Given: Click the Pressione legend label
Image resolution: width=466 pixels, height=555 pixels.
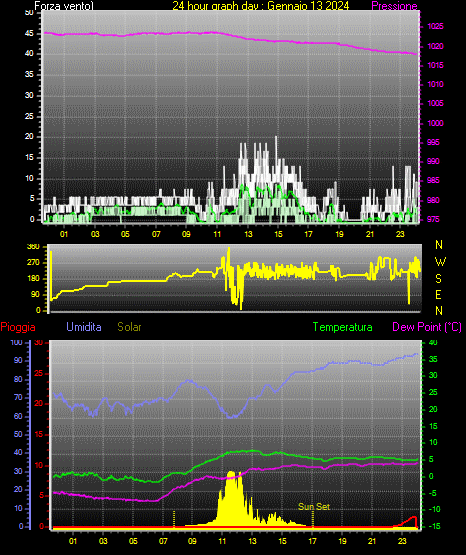Looking at the screenshot, I should click(394, 6).
